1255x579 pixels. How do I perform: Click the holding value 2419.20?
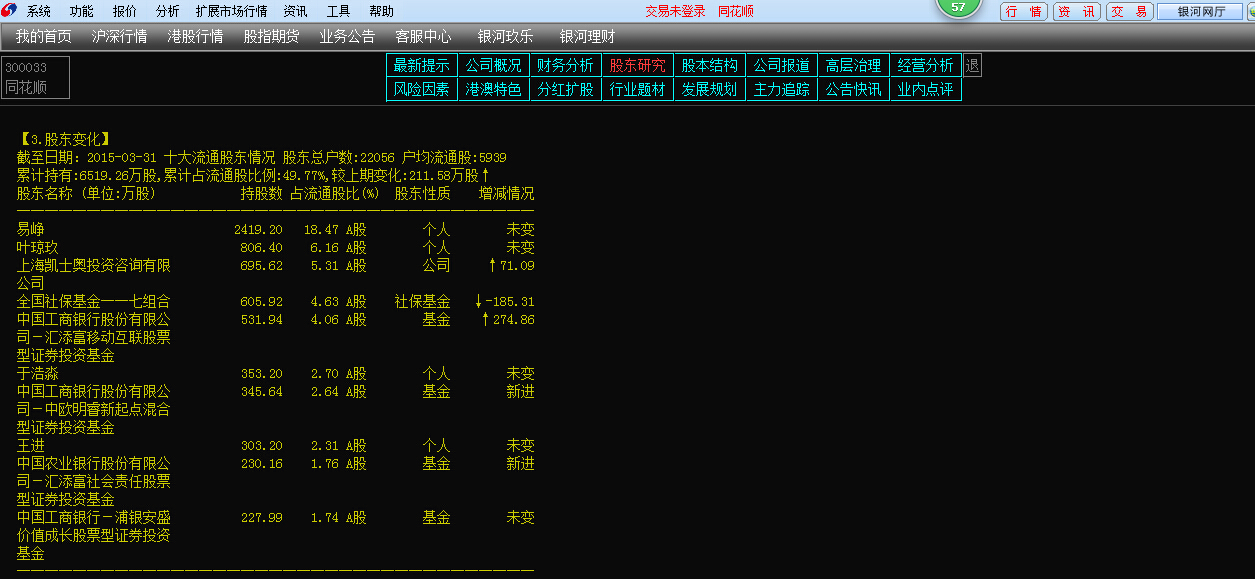pyautogui.click(x=258, y=229)
